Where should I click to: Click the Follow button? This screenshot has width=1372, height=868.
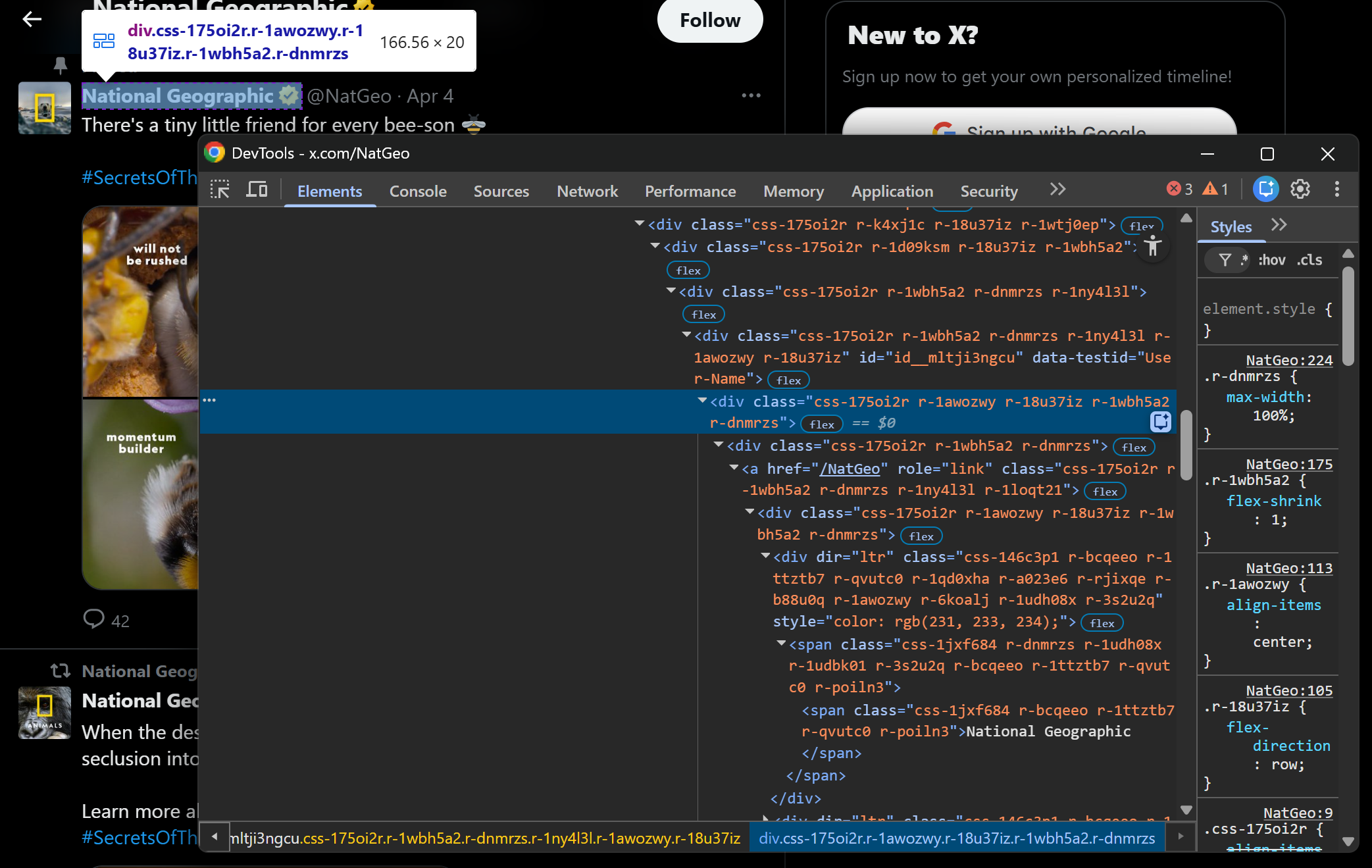(x=710, y=20)
